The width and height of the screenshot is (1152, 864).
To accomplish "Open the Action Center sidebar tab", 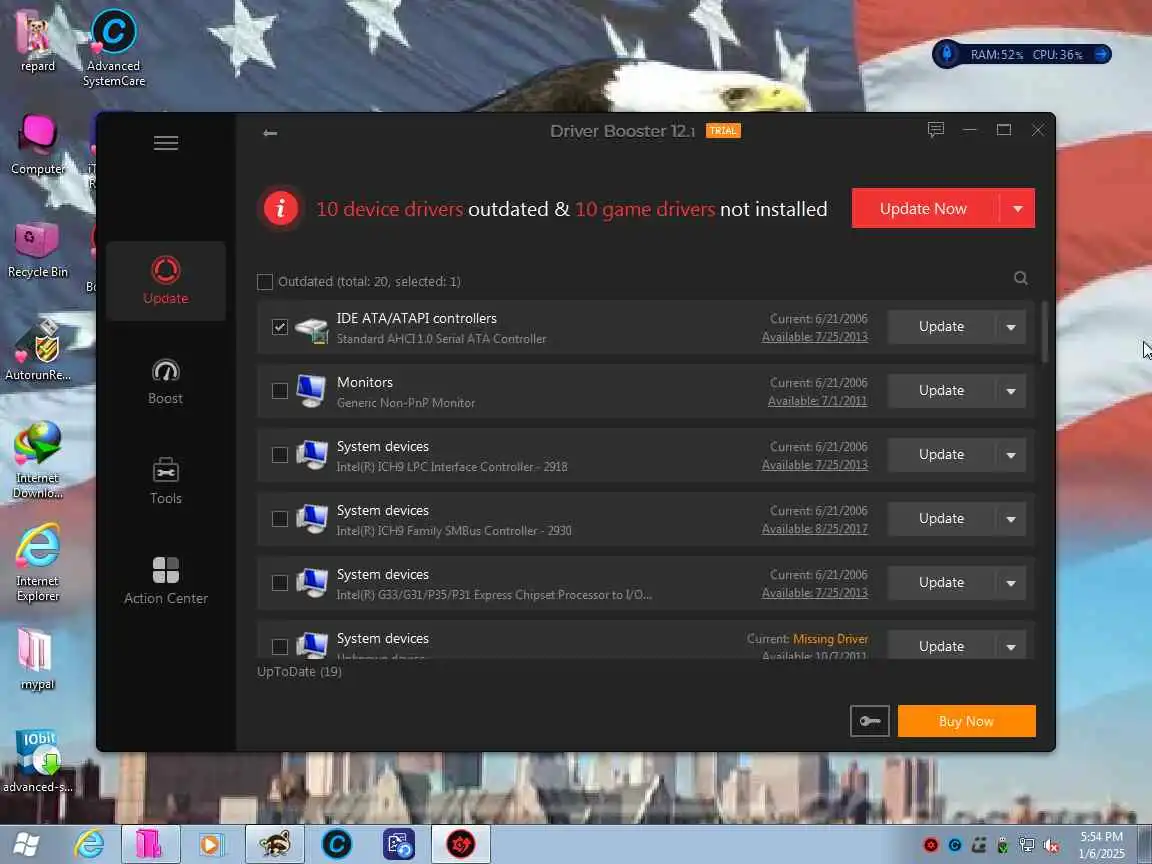I will (165, 580).
